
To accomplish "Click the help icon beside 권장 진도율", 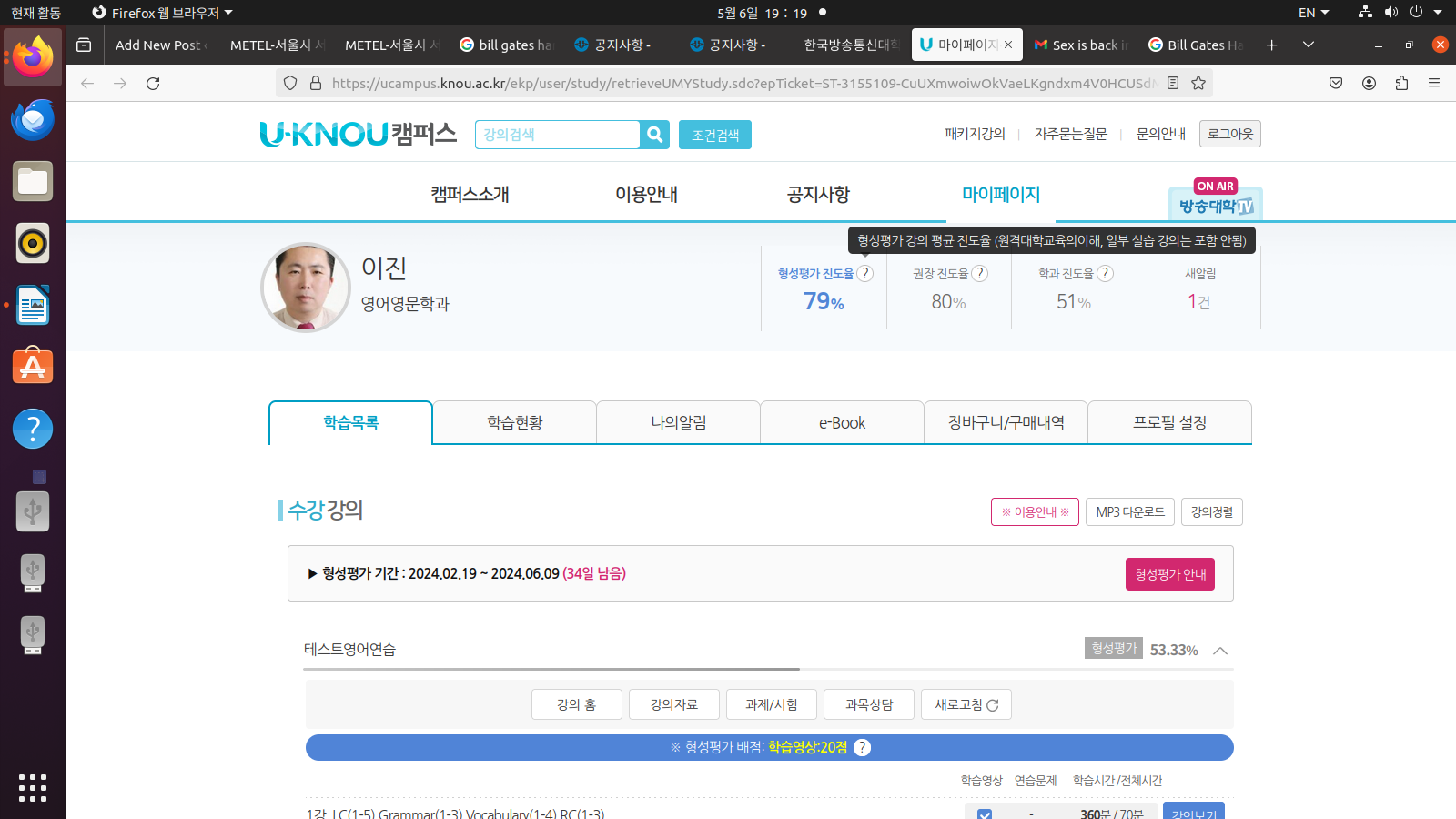I will (979, 273).
